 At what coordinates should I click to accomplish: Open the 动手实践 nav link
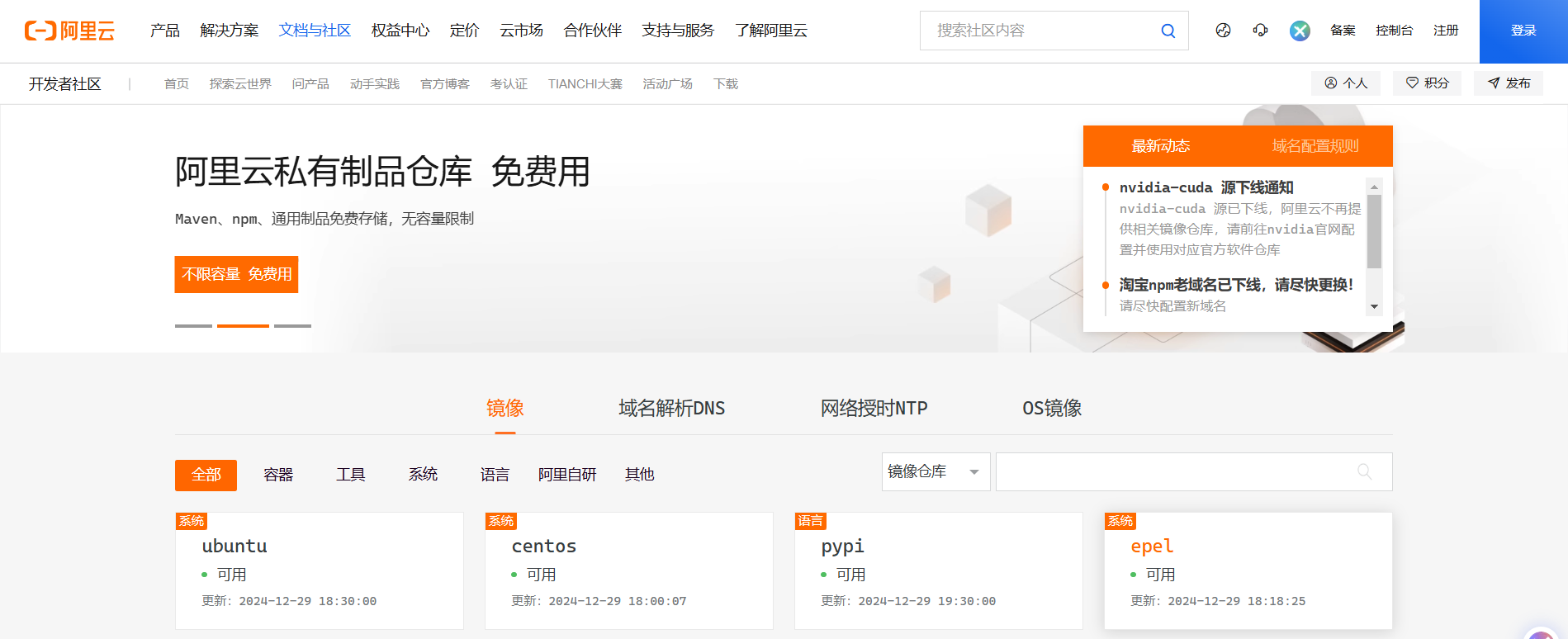[375, 84]
